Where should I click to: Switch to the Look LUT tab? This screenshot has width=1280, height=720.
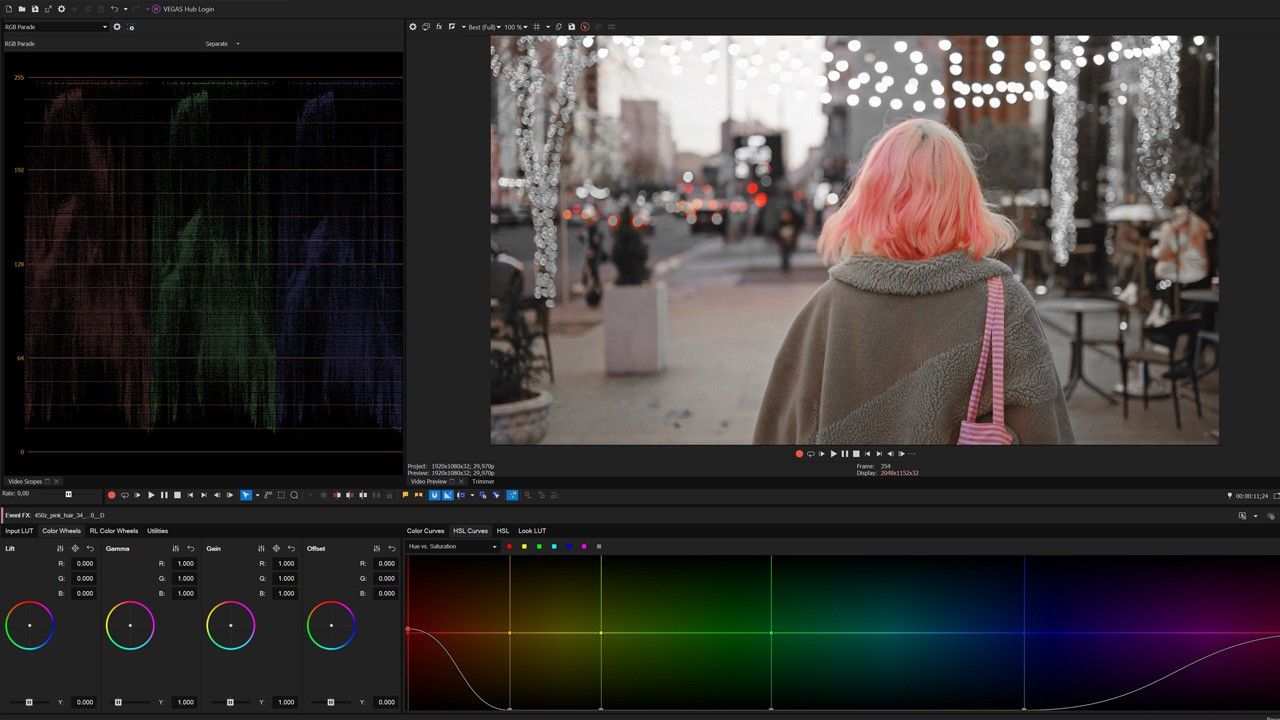coord(531,530)
